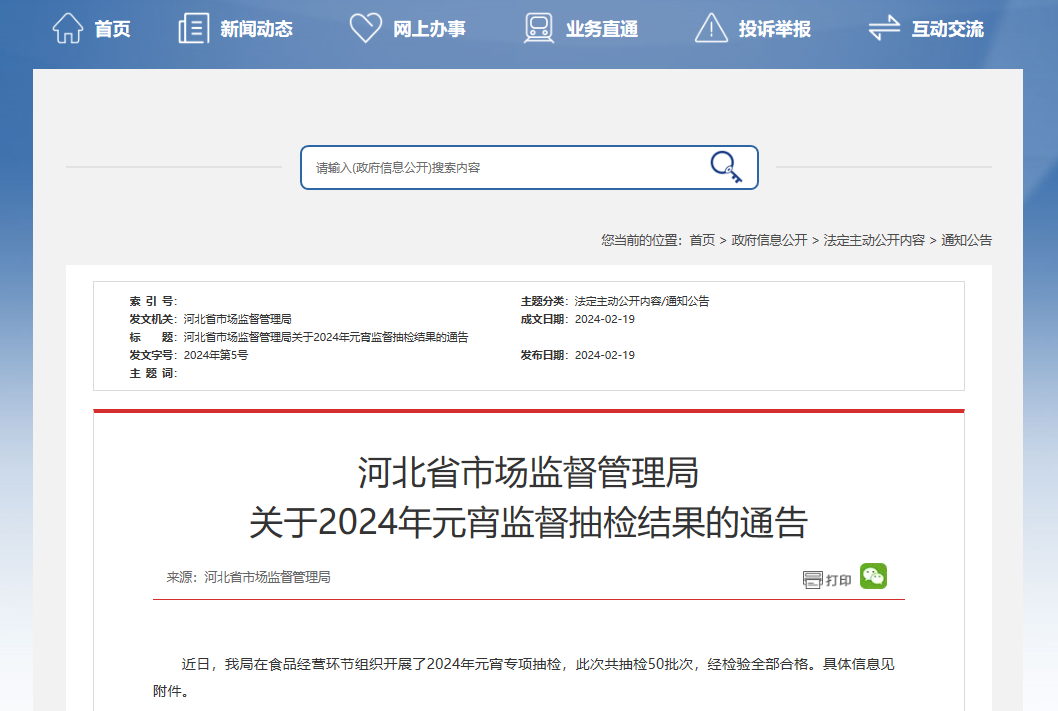Go to 网上办事 menu item
This screenshot has height=711, width=1058.
coord(429,29)
